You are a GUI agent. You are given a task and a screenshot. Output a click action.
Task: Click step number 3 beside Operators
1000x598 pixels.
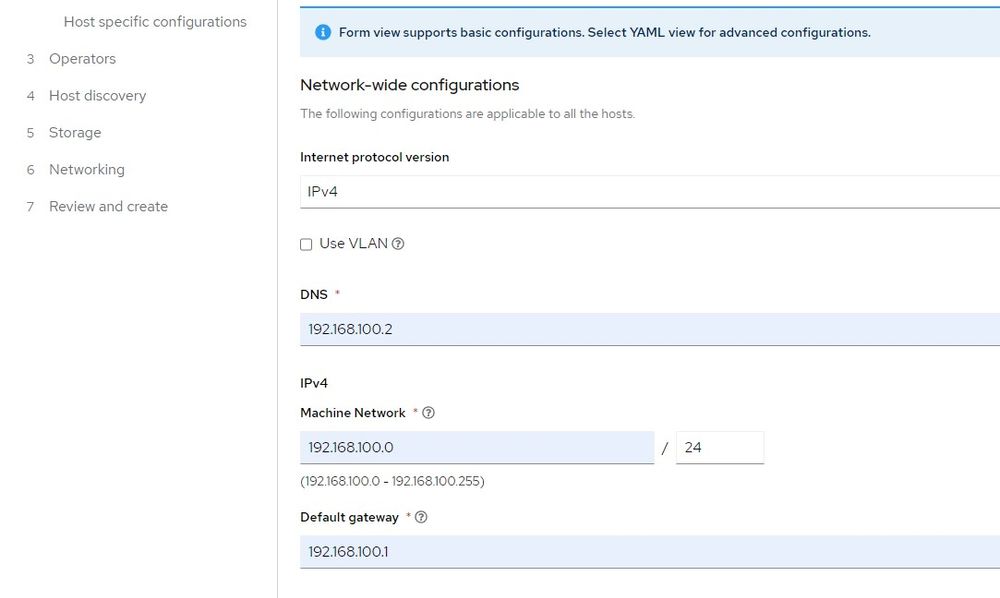pyautogui.click(x=32, y=58)
